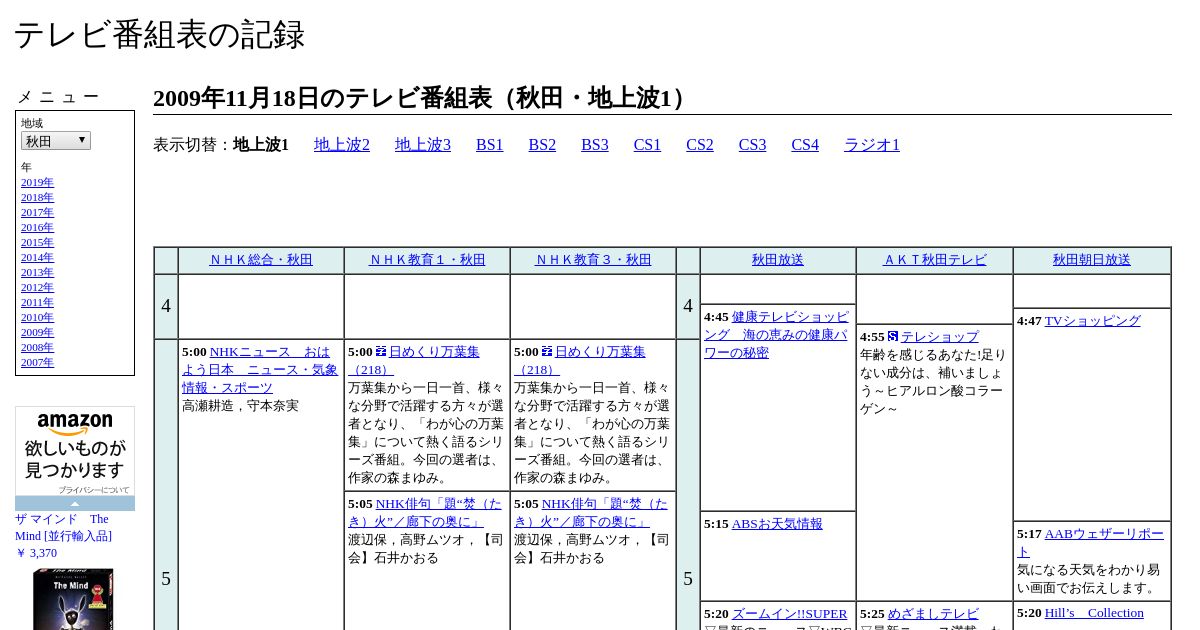
Task: Open the NHKニュース おはよう日本 program
Action: [x=260, y=370]
